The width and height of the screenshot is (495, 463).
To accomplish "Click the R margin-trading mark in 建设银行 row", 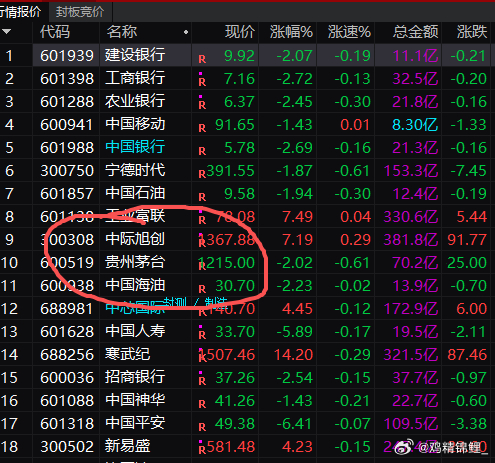I will point(202,59).
